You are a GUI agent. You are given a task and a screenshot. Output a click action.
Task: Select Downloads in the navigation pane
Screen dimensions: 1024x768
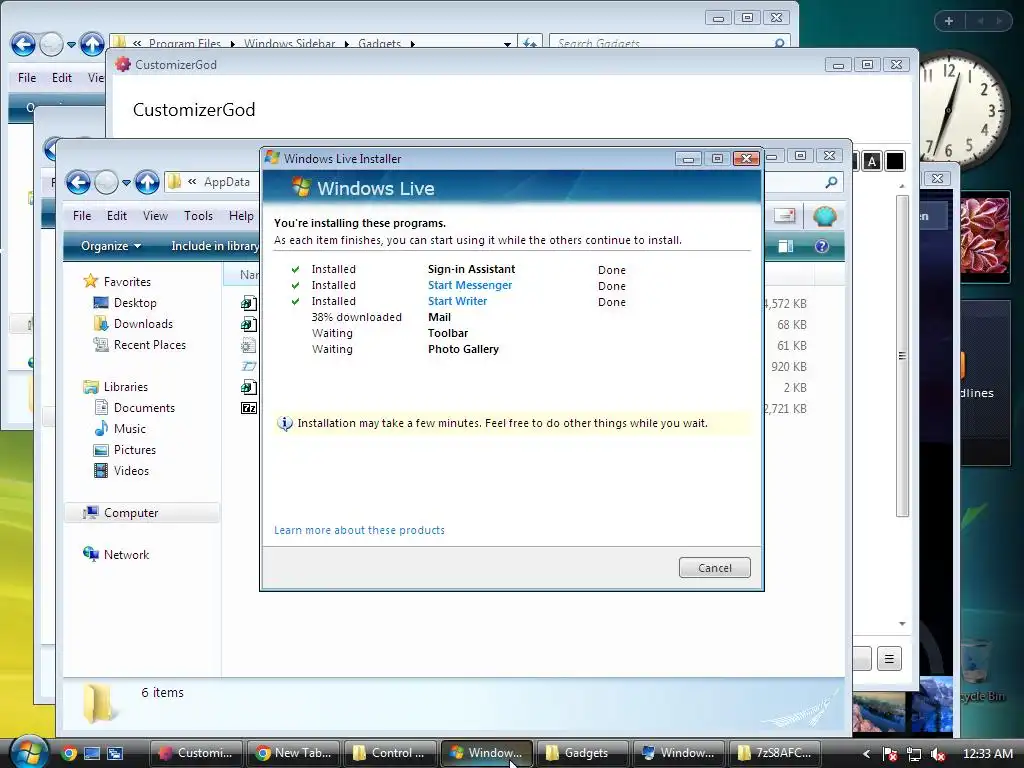click(x=143, y=323)
